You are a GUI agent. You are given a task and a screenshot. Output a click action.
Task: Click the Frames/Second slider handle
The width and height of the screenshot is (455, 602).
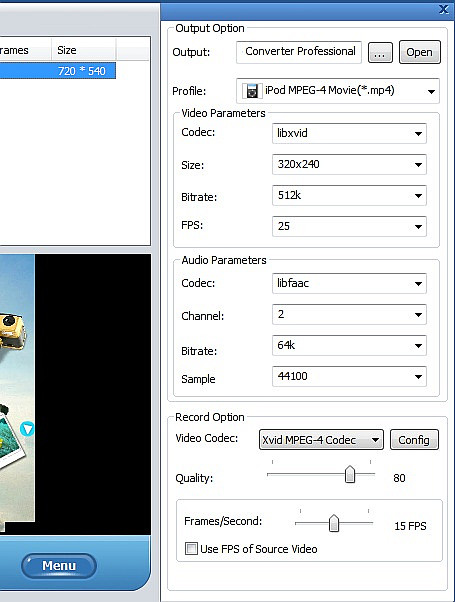coord(334,523)
